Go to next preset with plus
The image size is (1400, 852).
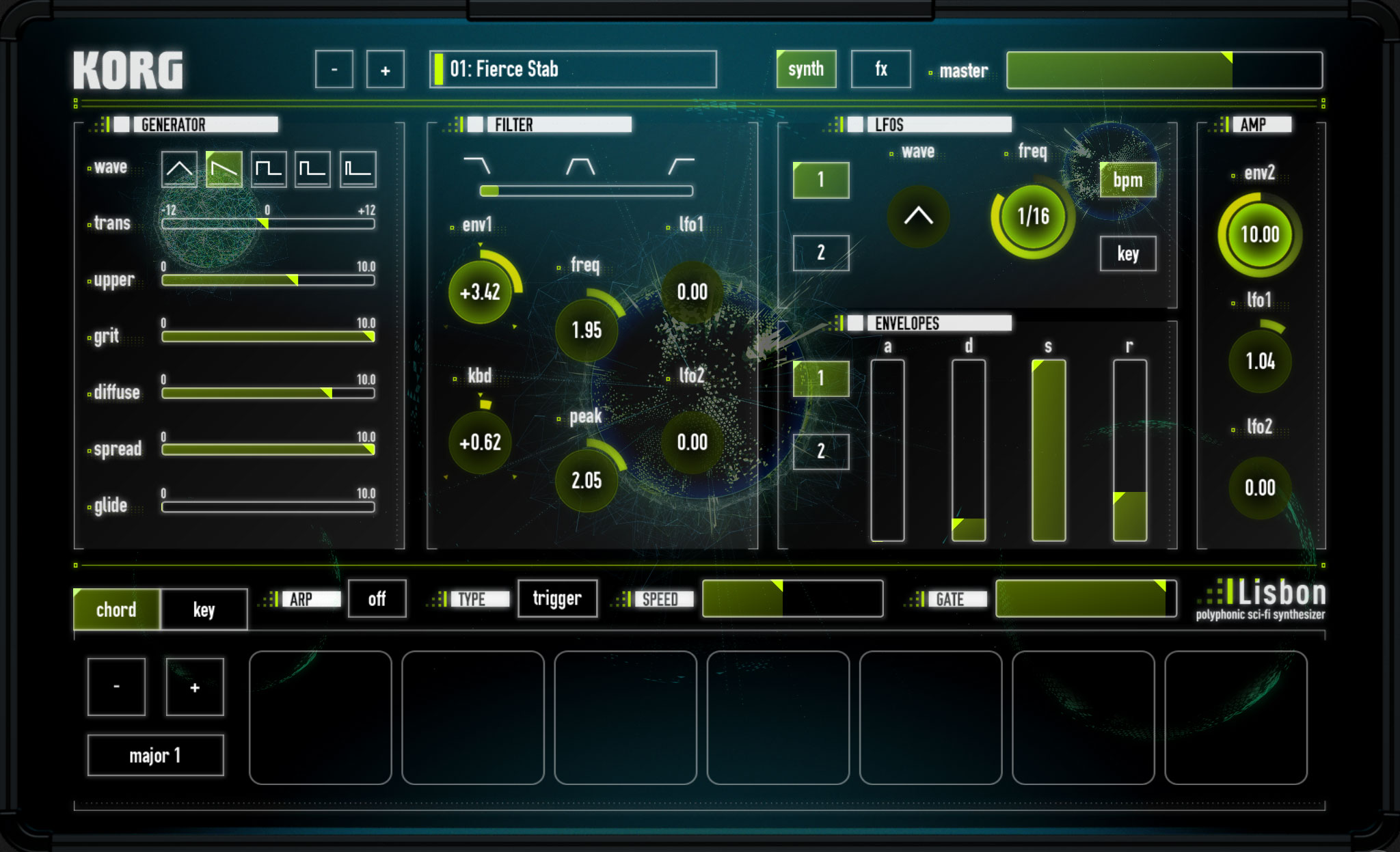point(385,69)
